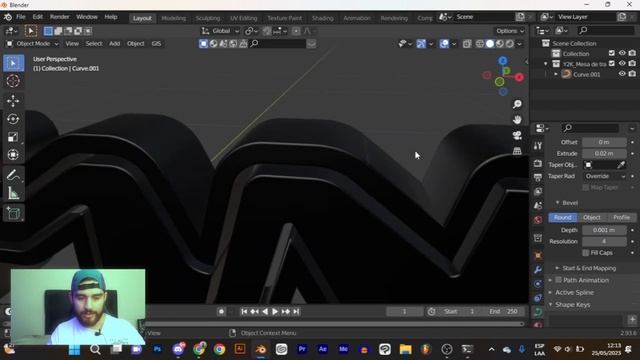Select the Add Cube tool
Screen dimensions: 640x360
click(13, 213)
